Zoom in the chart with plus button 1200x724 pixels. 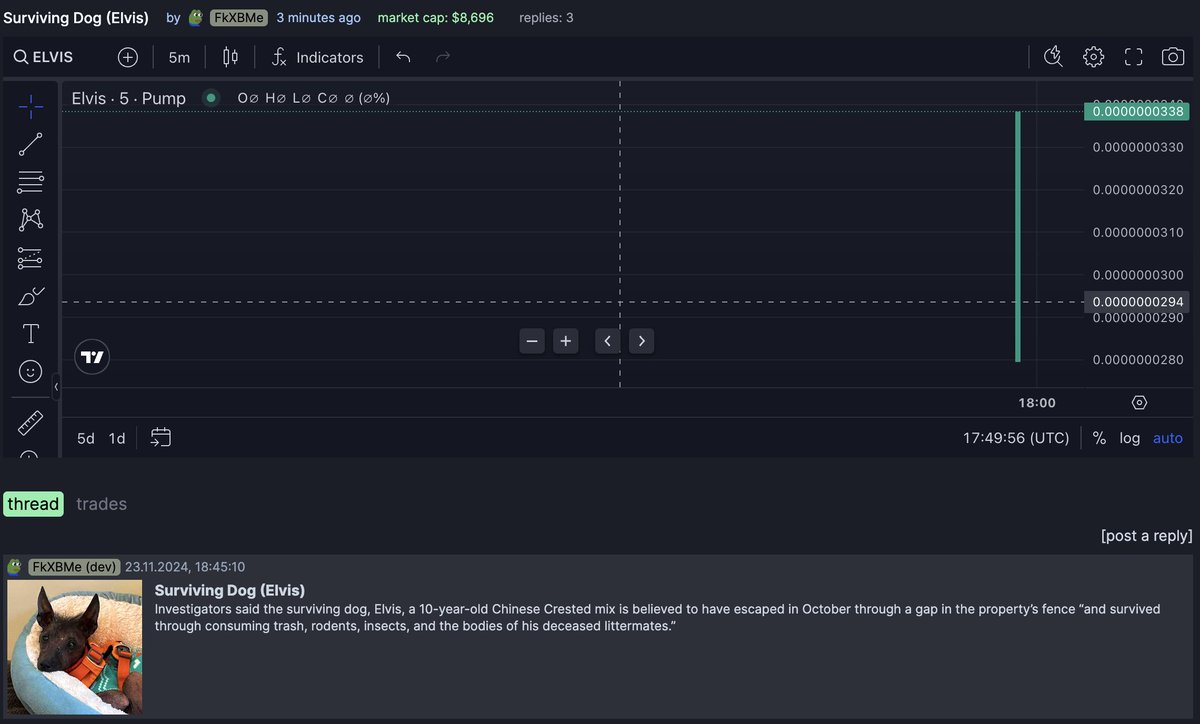tap(566, 341)
